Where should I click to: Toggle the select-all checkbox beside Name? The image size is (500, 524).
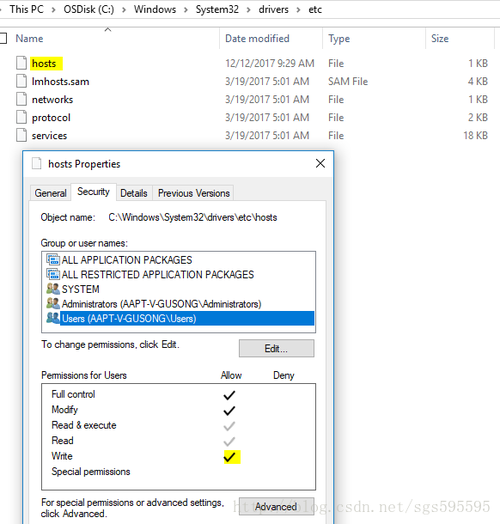3,38
